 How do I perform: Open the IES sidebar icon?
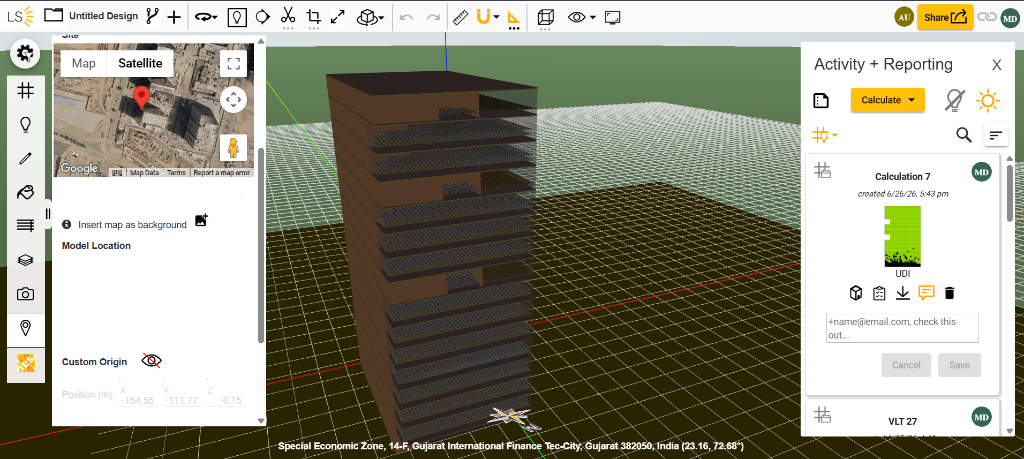(25, 363)
